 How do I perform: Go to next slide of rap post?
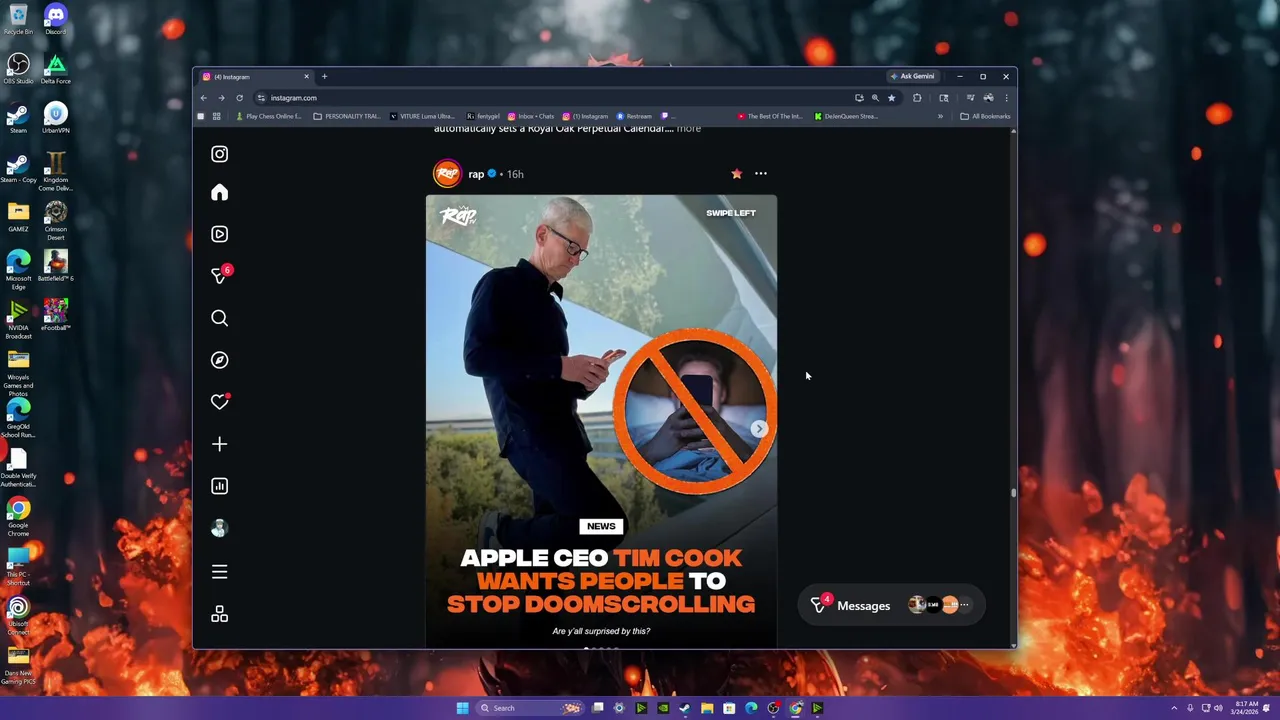tap(759, 429)
